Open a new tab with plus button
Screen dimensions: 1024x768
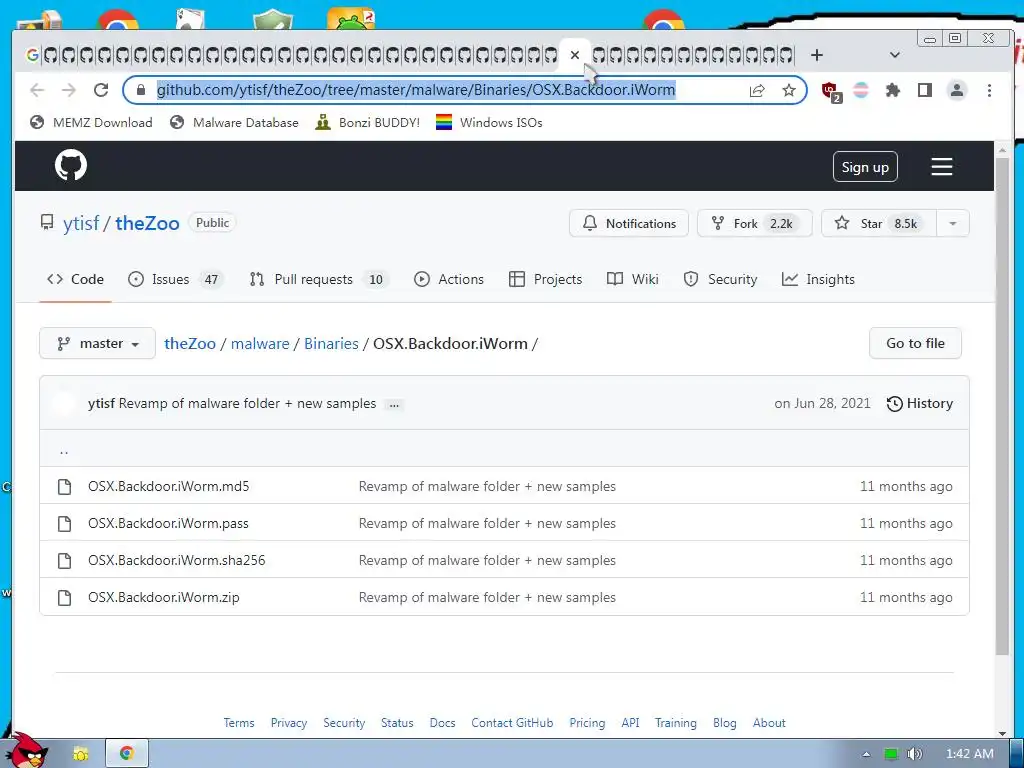(x=816, y=55)
